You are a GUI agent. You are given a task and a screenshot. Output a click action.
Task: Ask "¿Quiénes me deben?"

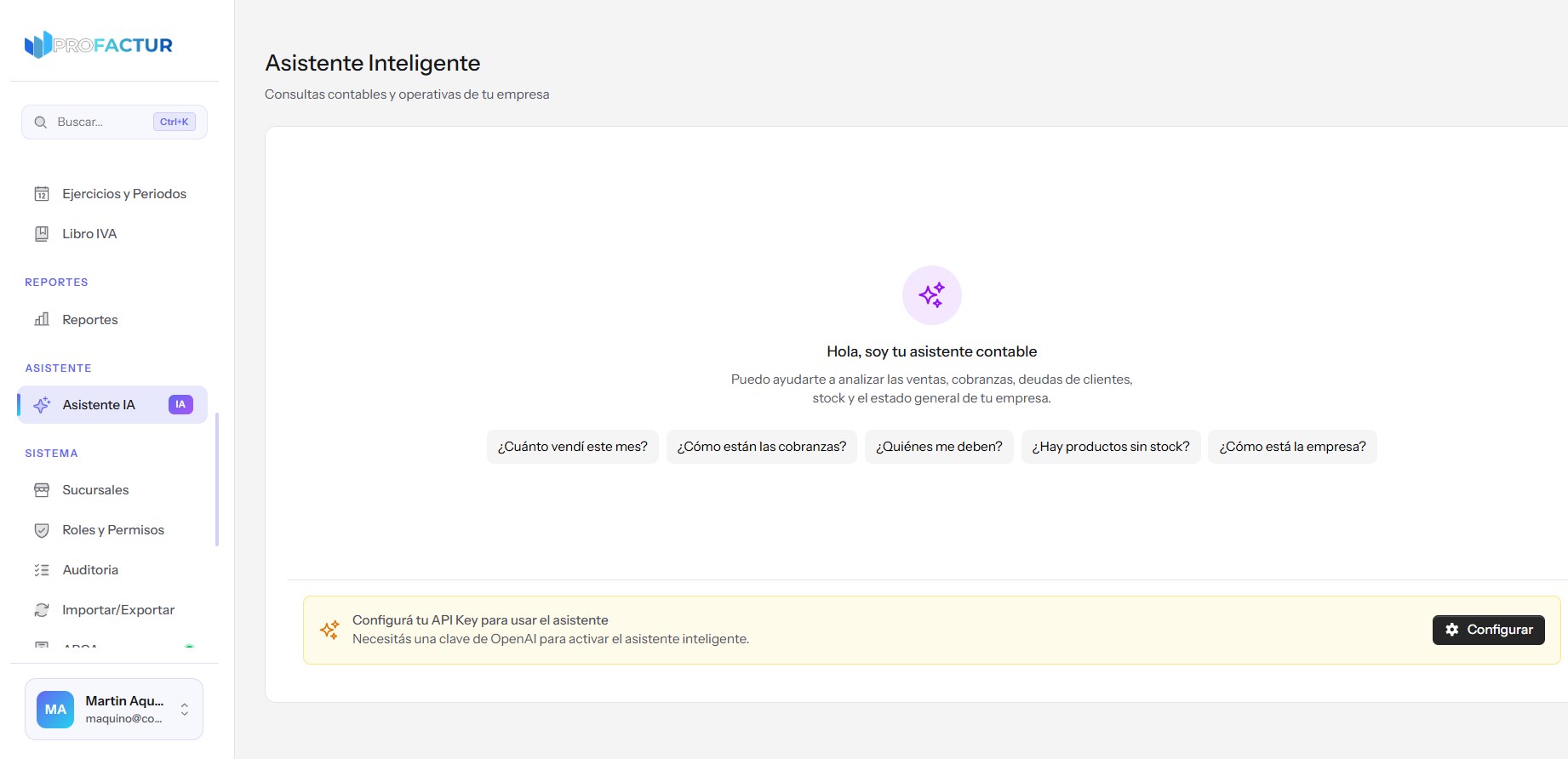click(939, 447)
